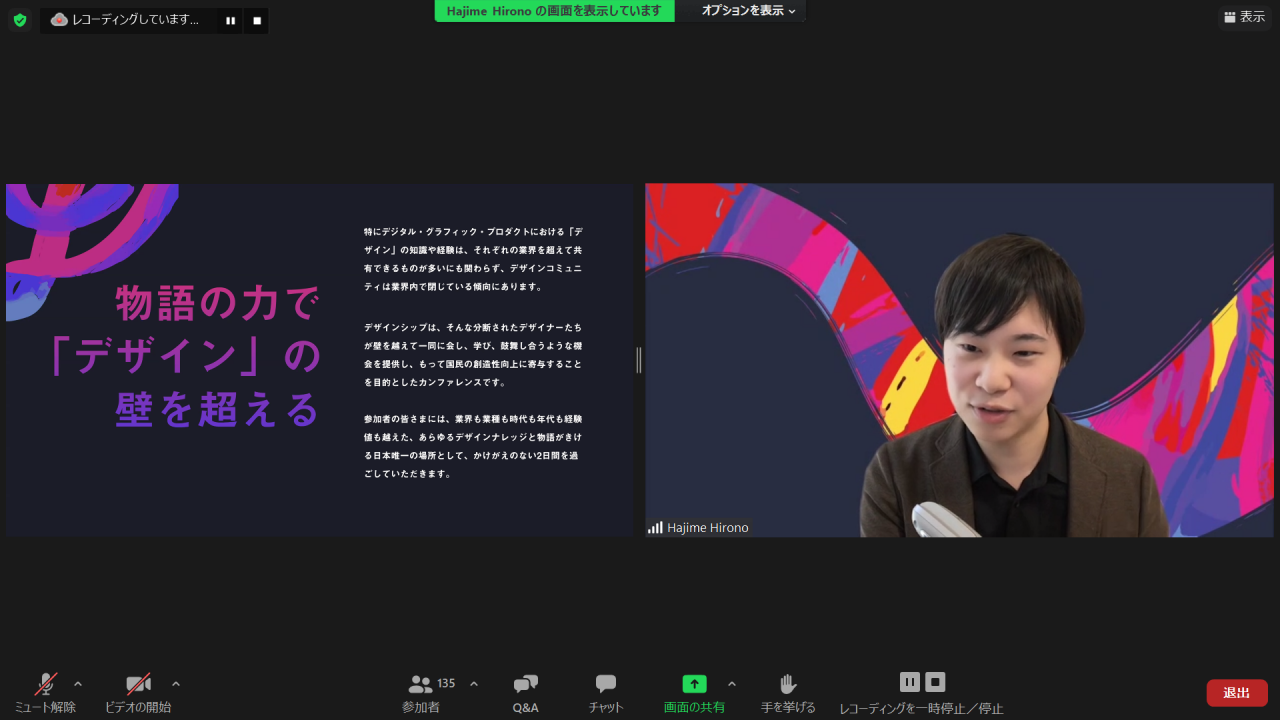
Task: Pause recording from the top bar
Action: tap(231, 20)
